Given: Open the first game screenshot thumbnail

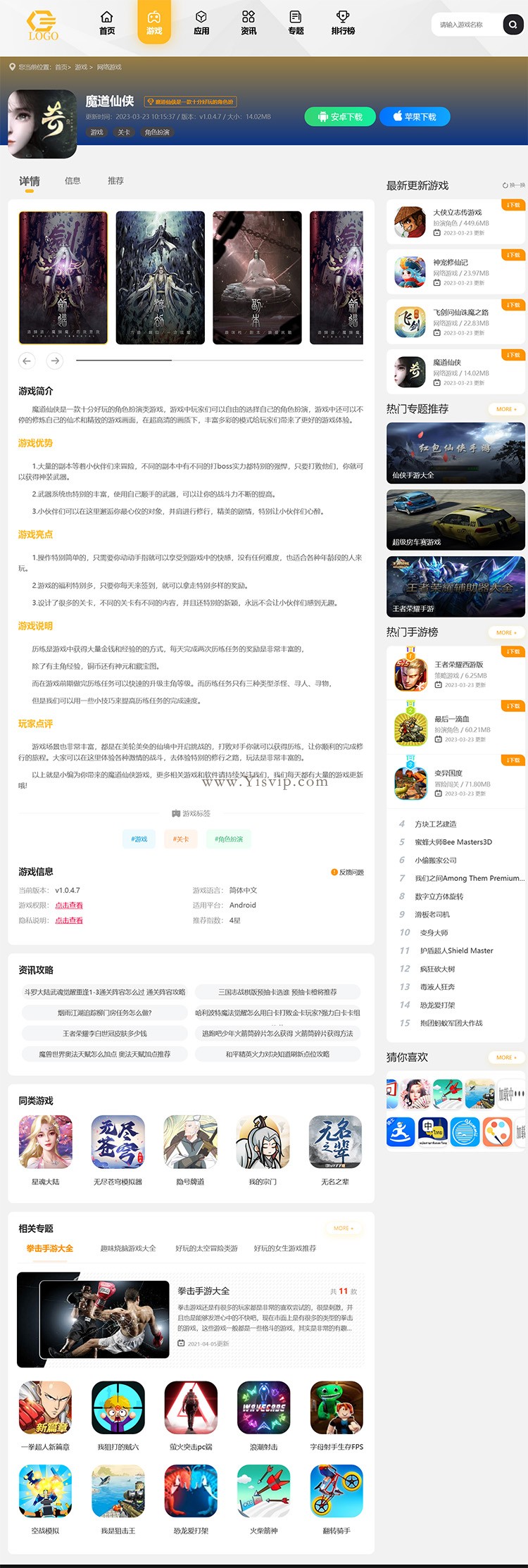Looking at the screenshot, I should pyautogui.click(x=63, y=277).
